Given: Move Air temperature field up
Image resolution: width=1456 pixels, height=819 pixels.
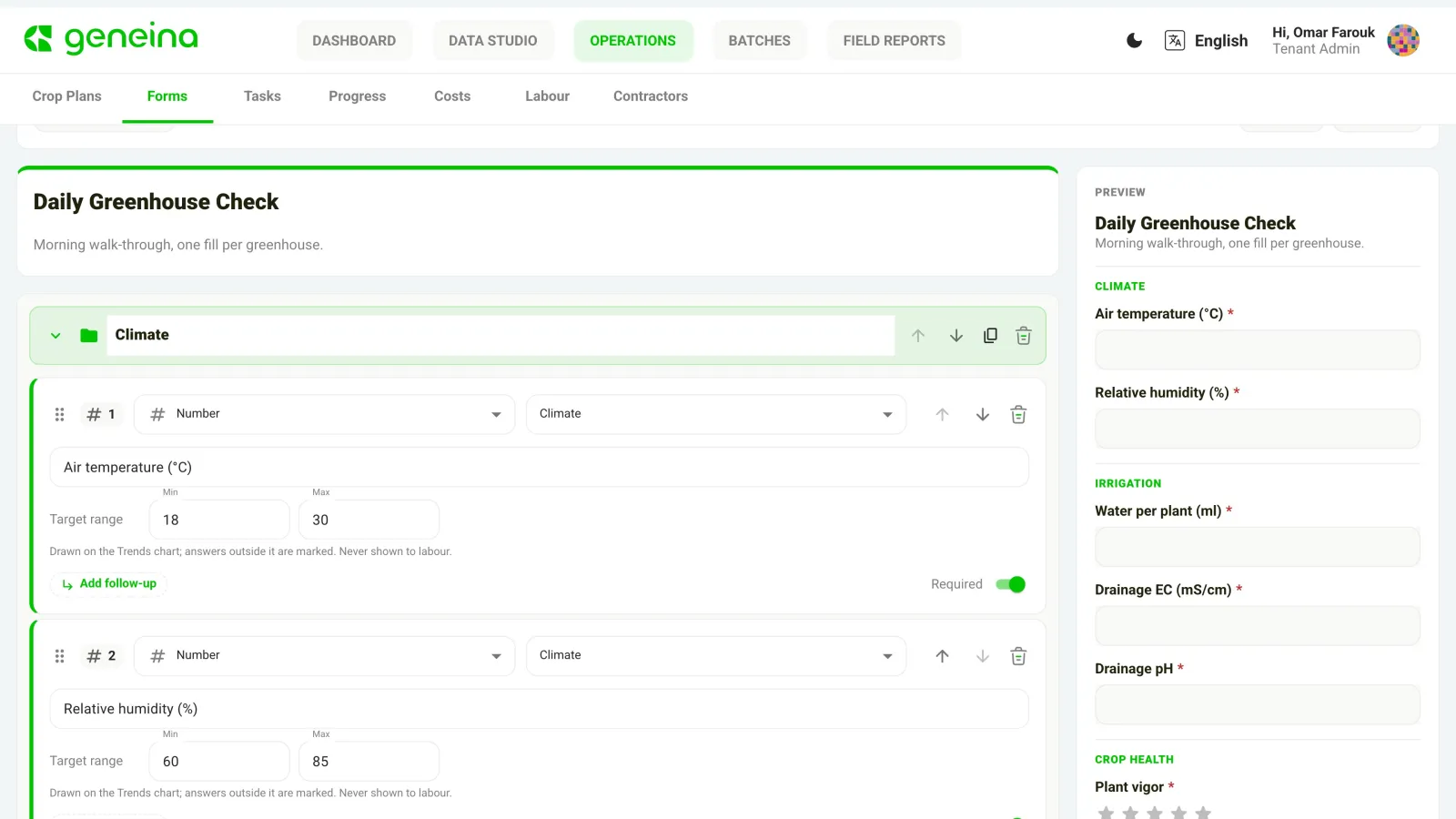Looking at the screenshot, I should click(942, 415).
